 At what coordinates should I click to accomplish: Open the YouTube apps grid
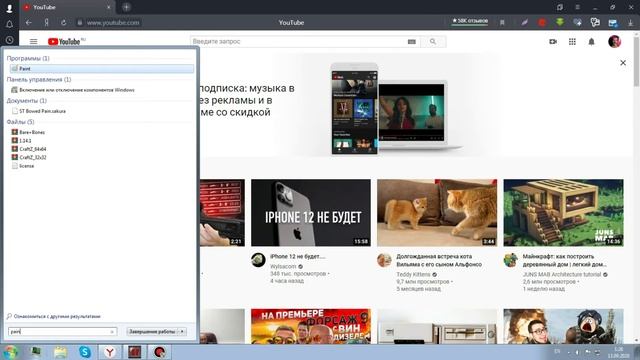tap(572, 41)
